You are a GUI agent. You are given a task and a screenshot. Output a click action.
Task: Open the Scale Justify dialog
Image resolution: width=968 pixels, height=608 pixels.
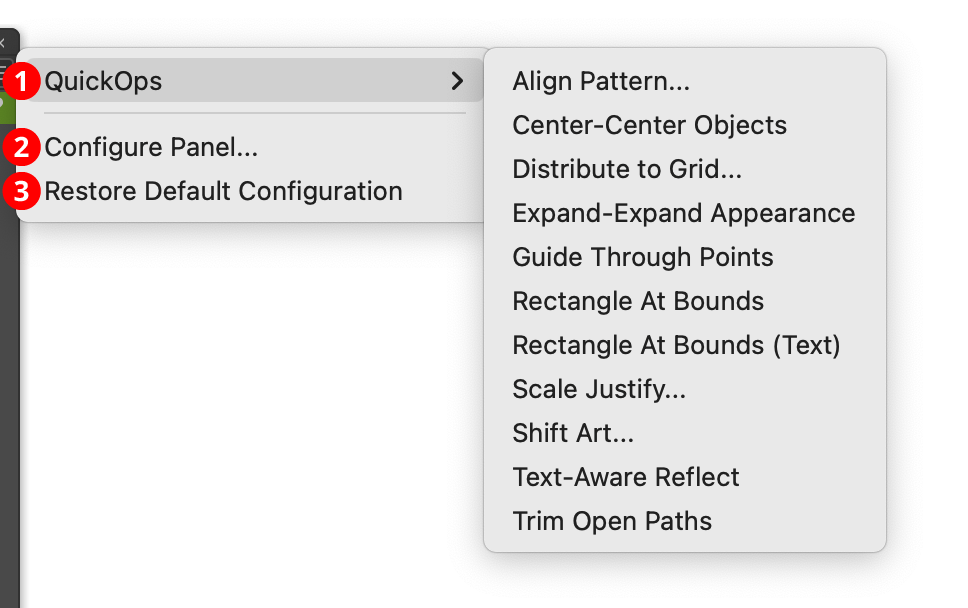coord(598,389)
